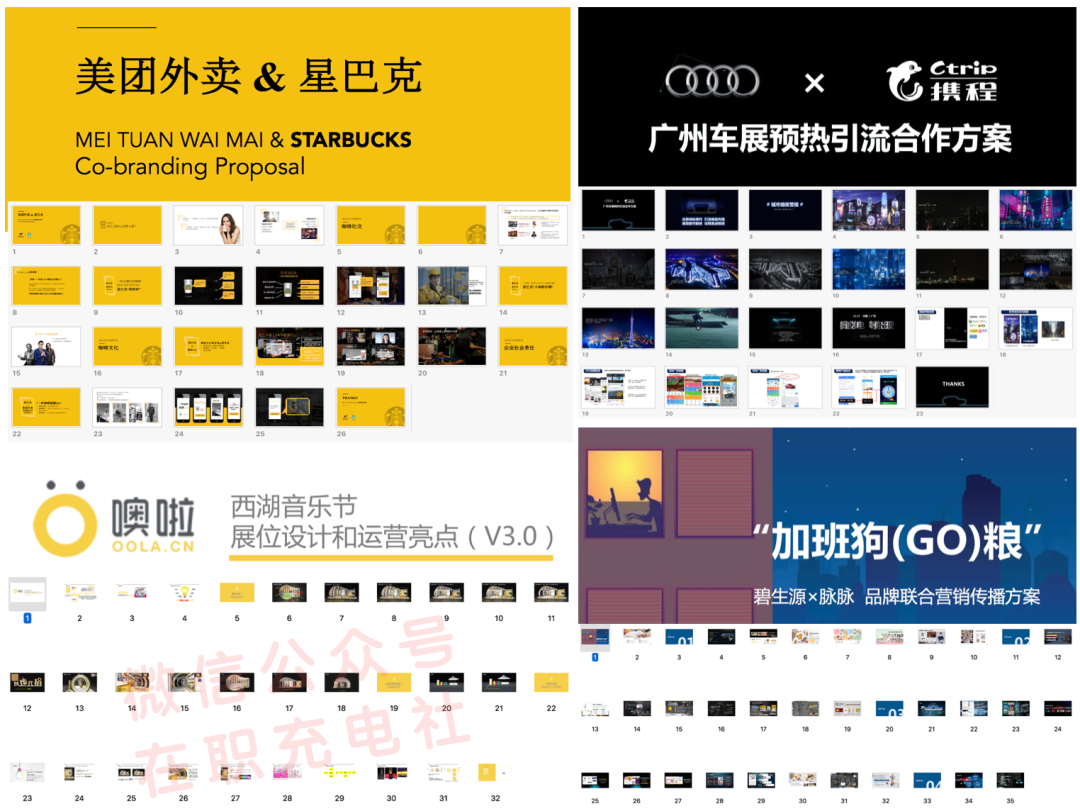The image size is (1080, 811).
Task: Open slide 16 in the Audi Ctrip deck
Action: click(868, 327)
